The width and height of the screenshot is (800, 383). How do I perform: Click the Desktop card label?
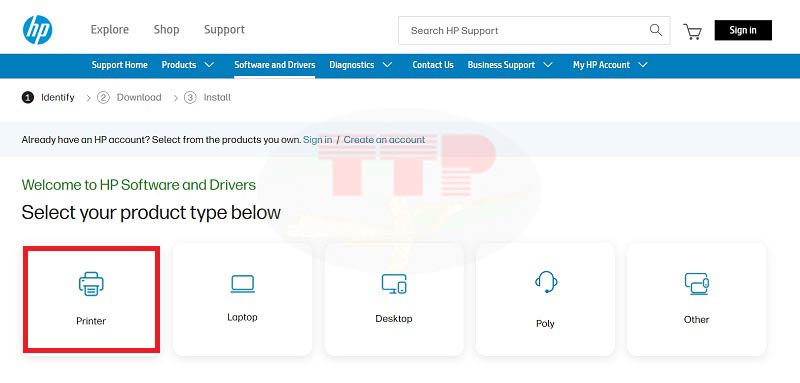(393, 319)
